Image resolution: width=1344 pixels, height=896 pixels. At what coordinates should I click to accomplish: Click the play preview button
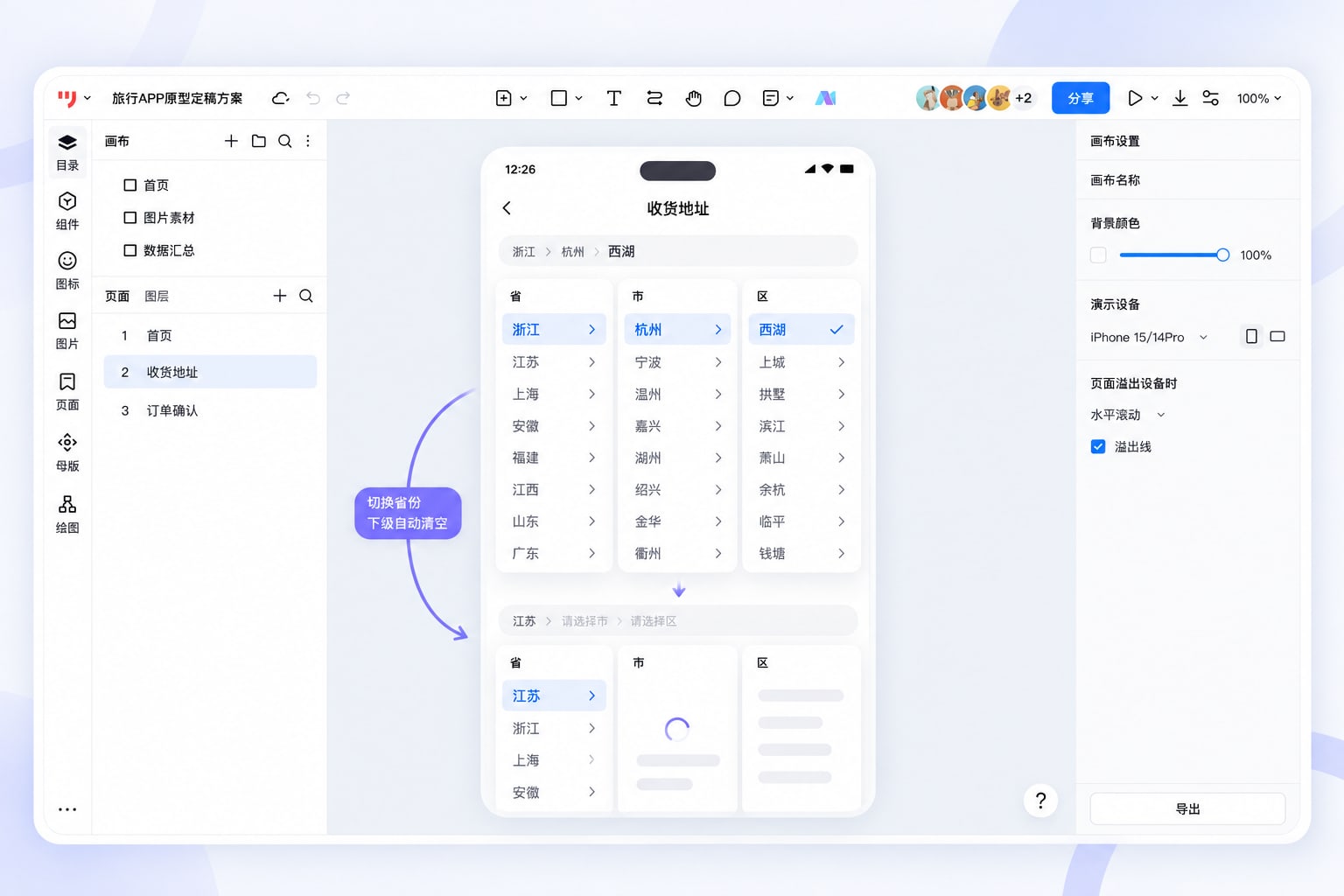[1135, 98]
